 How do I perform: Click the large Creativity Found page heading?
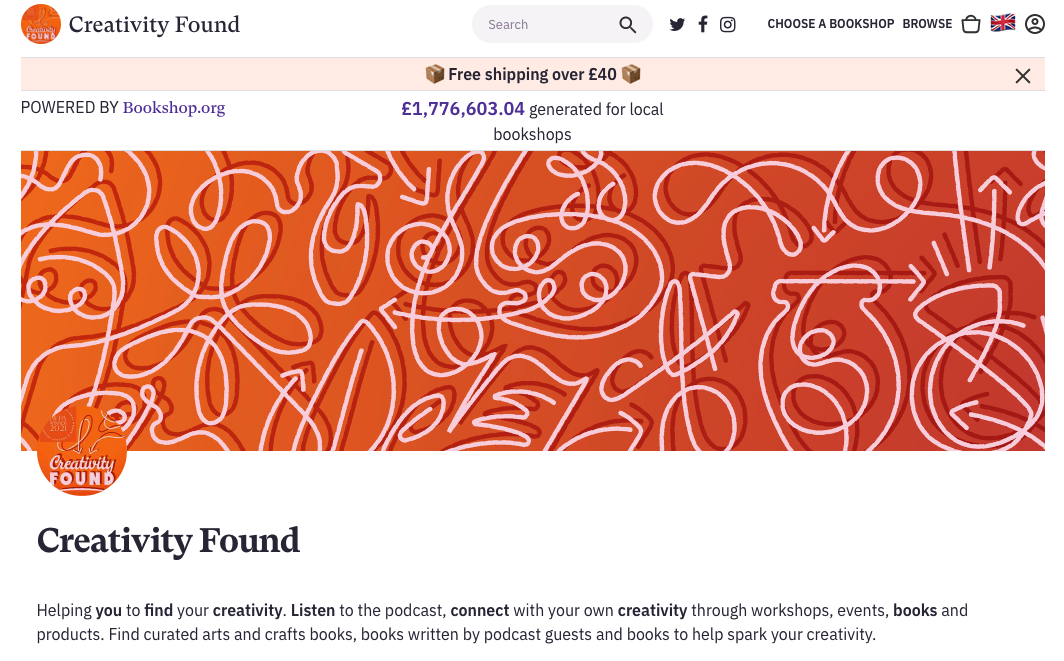click(x=168, y=541)
